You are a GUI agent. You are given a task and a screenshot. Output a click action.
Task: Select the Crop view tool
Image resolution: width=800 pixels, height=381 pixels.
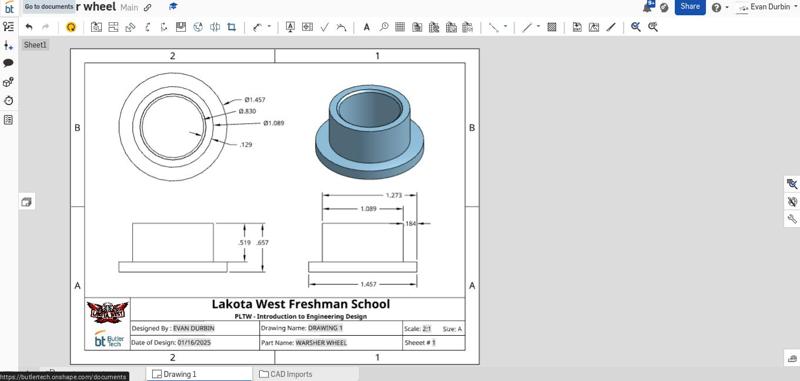[x=232, y=28]
